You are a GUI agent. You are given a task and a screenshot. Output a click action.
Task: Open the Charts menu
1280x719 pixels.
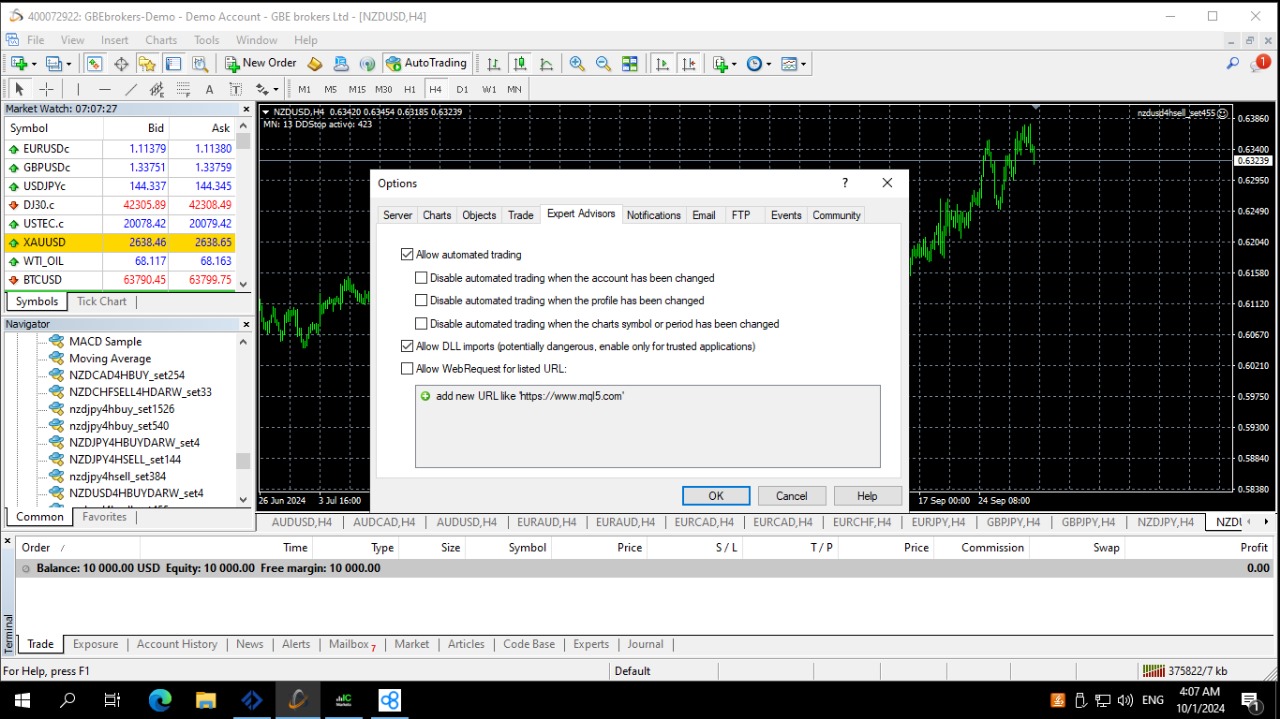[x=160, y=40]
